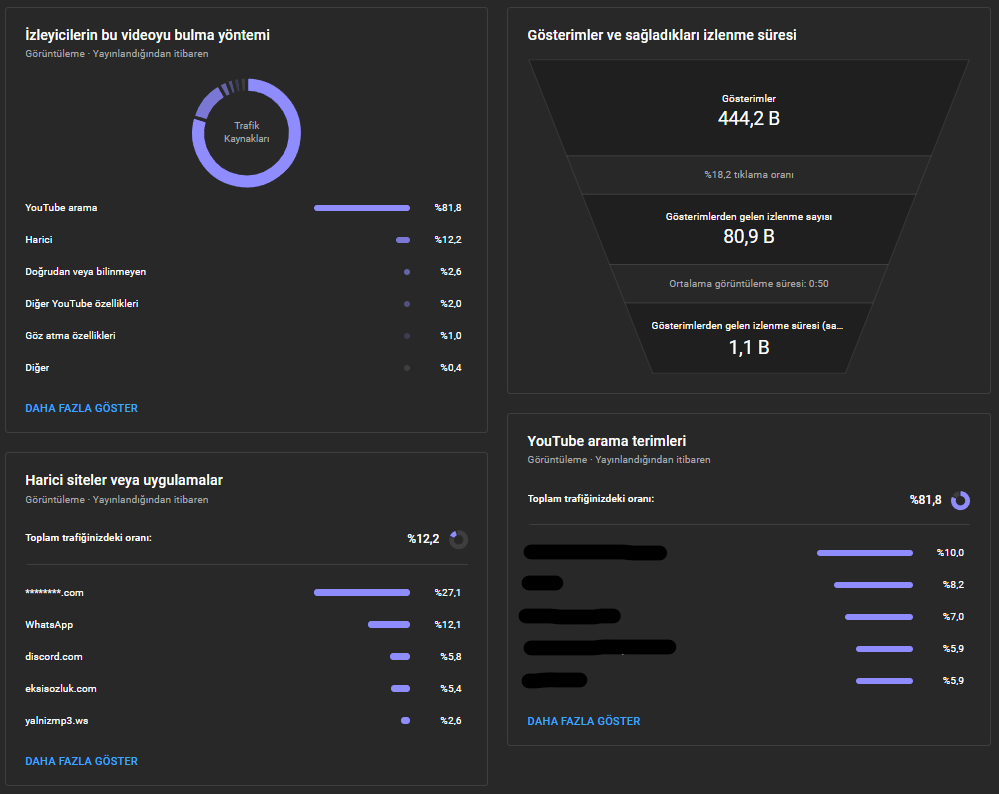Click the search term bar showing %8,2
999x794 pixels.
[x=873, y=584]
